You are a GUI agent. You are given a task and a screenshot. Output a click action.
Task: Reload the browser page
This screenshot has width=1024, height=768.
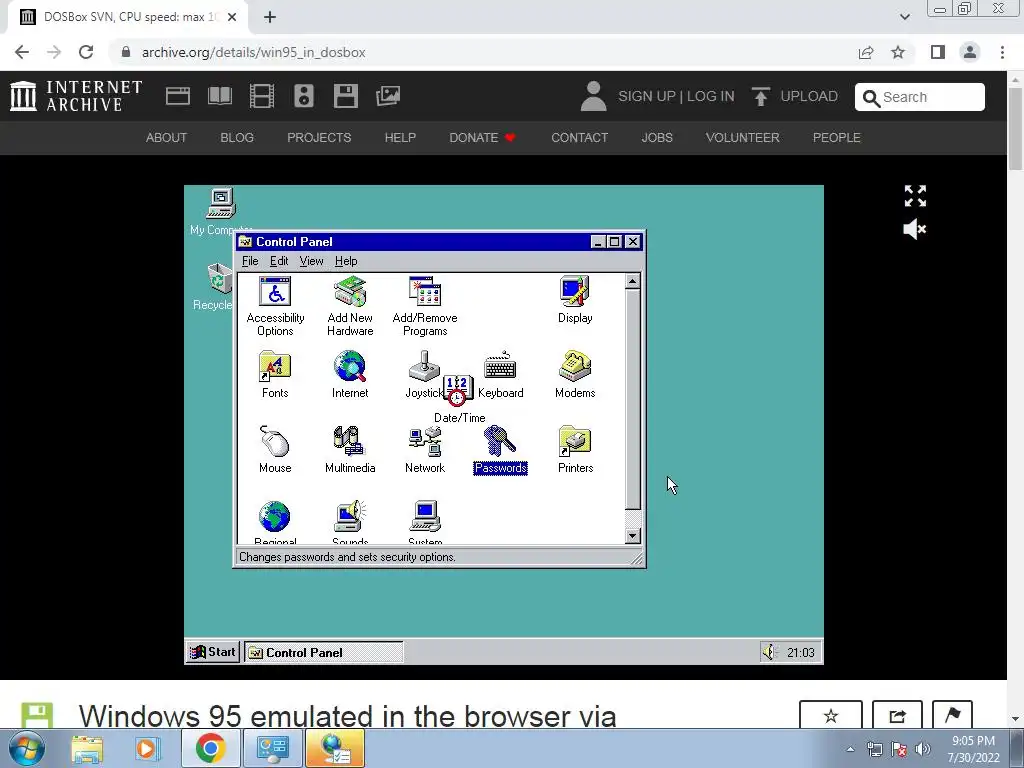[x=86, y=52]
